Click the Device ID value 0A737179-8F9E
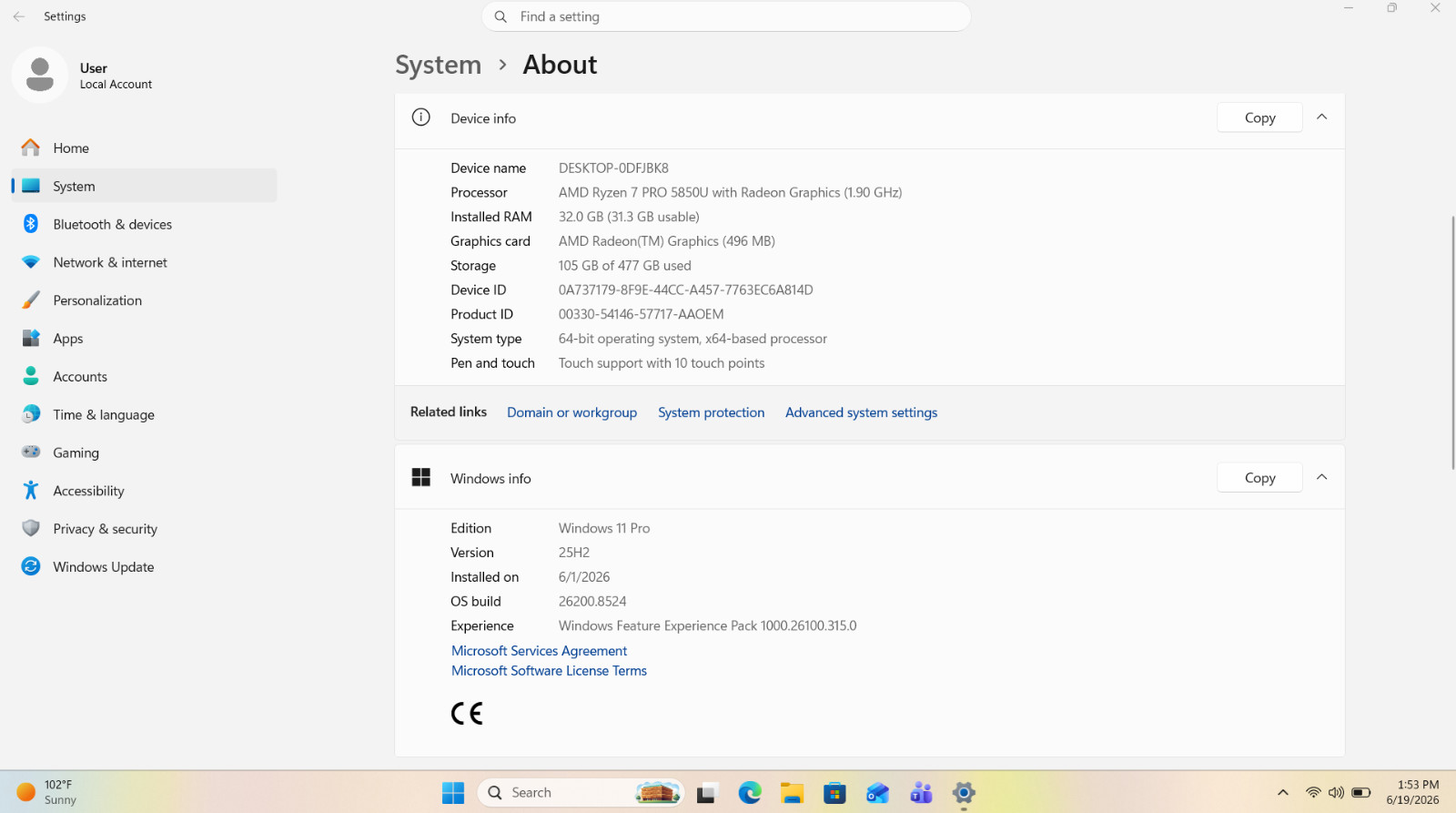The image size is (1456, 813). click(x=686, y=290)
